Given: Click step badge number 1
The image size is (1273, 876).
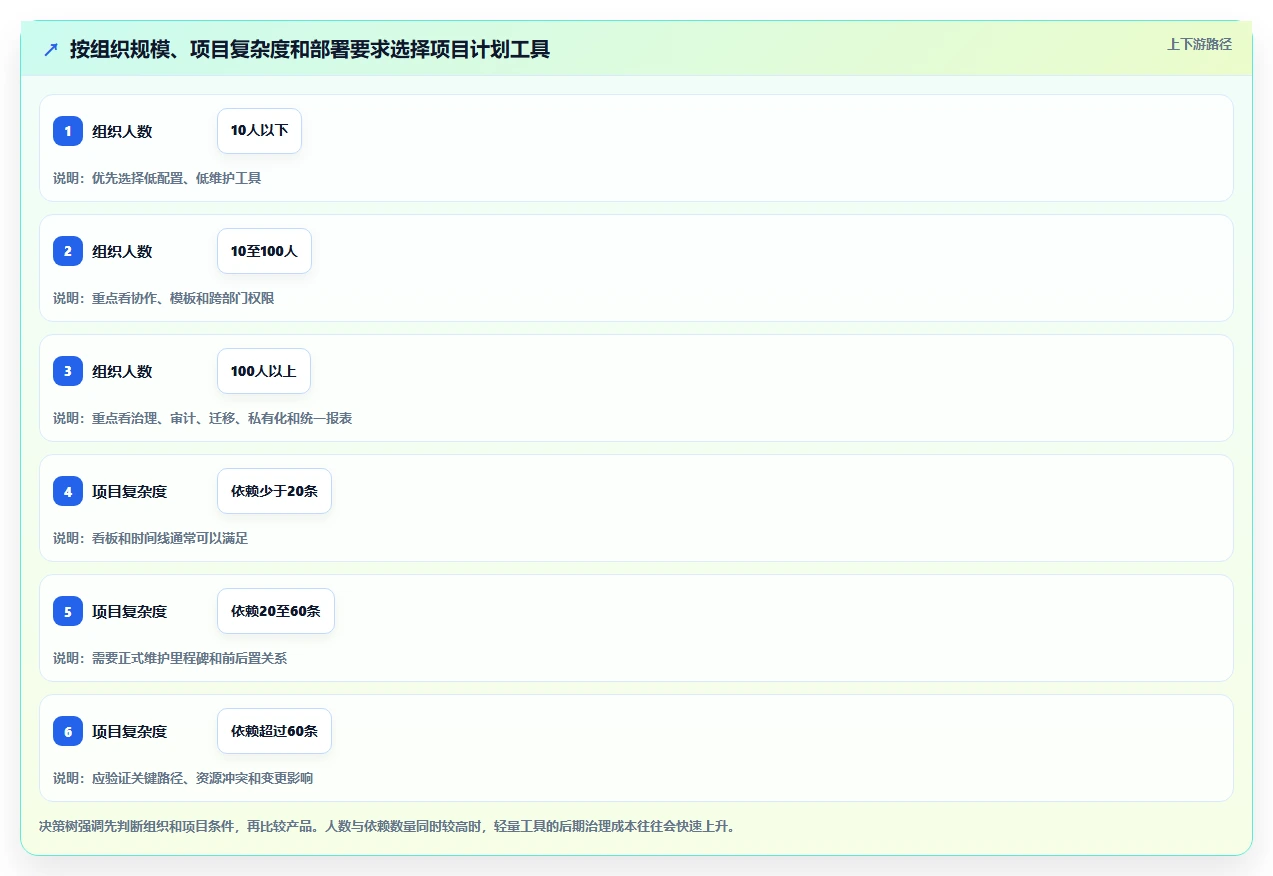Looking at the screenshot, I should [x=68, y=131].
